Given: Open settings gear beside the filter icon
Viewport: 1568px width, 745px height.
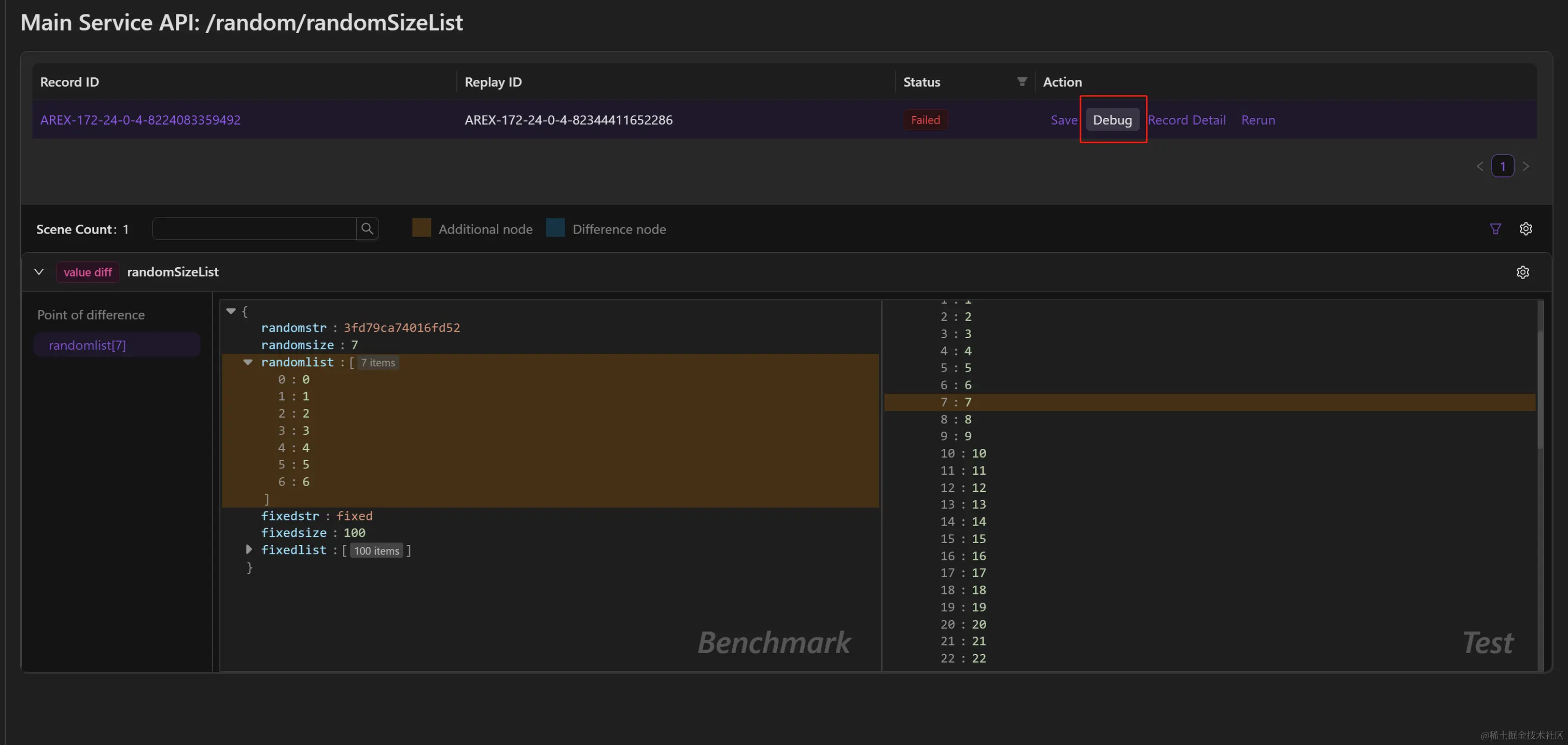Looking at the screenshot, I should (1525, 228).
